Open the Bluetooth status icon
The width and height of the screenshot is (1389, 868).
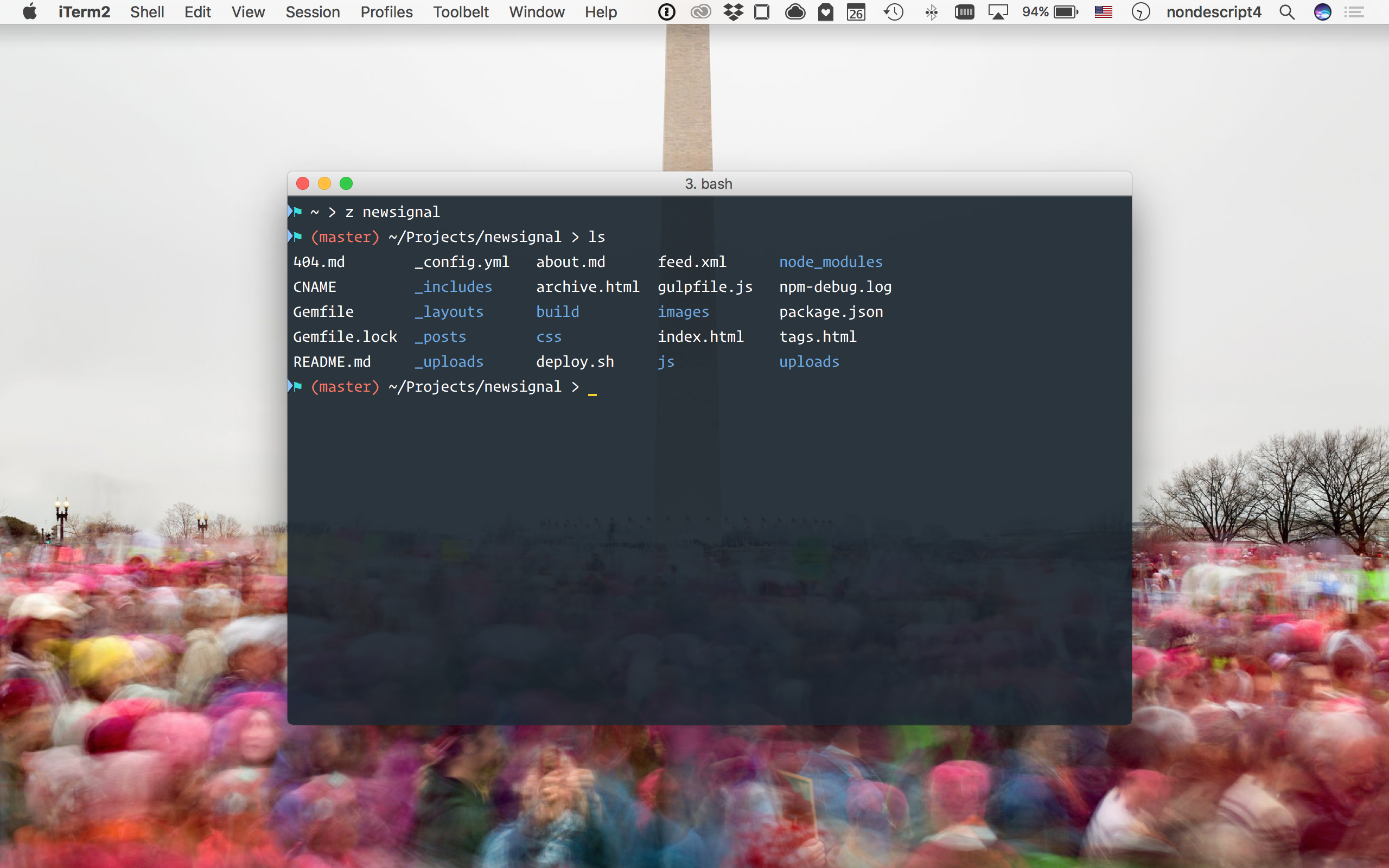pyautogui.click(x=931, y=11)
